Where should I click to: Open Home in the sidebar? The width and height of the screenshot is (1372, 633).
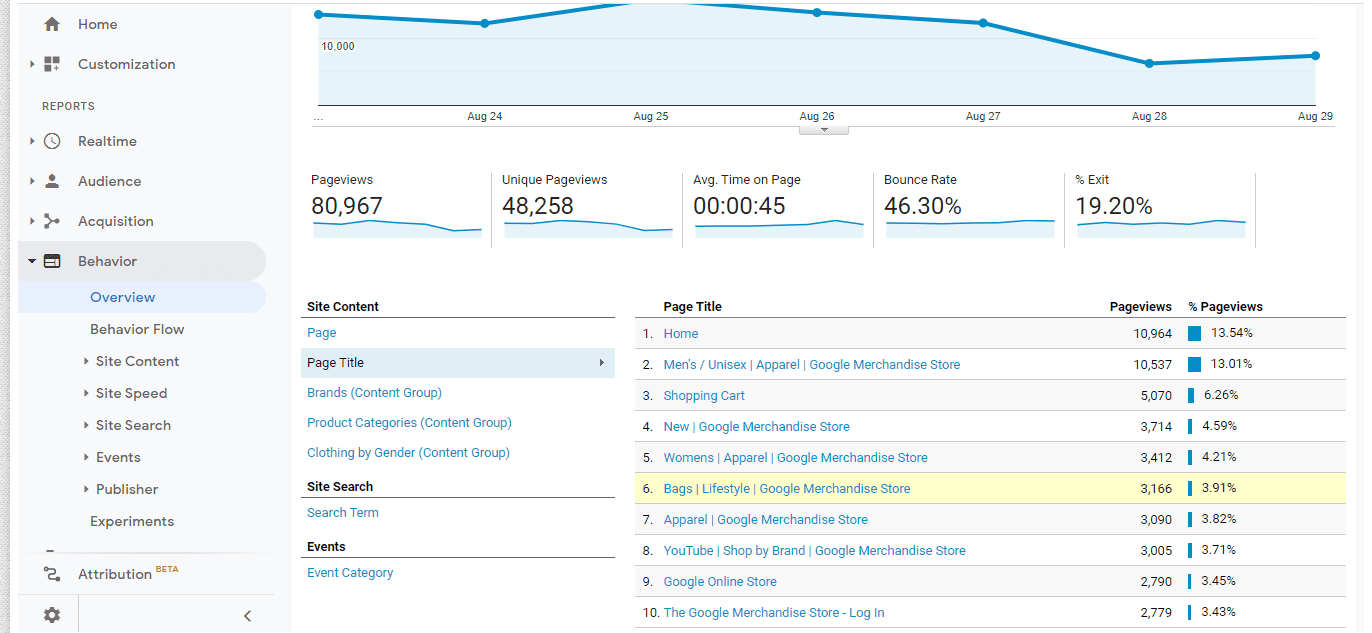click(98, 24)
